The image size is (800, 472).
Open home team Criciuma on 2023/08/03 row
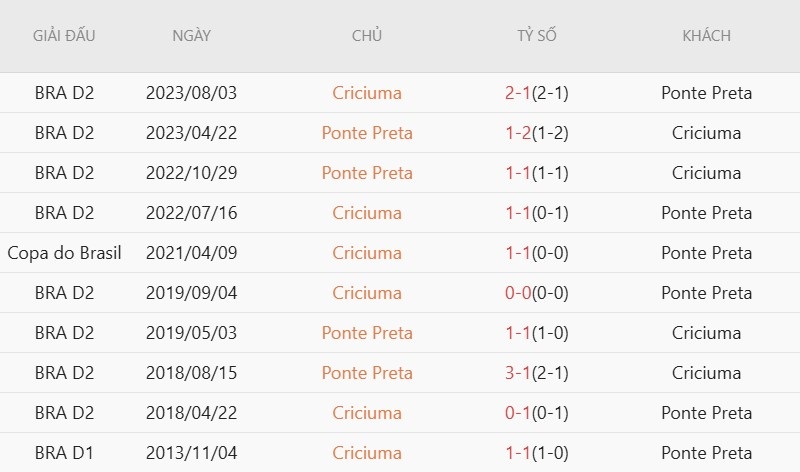[367, 93]
